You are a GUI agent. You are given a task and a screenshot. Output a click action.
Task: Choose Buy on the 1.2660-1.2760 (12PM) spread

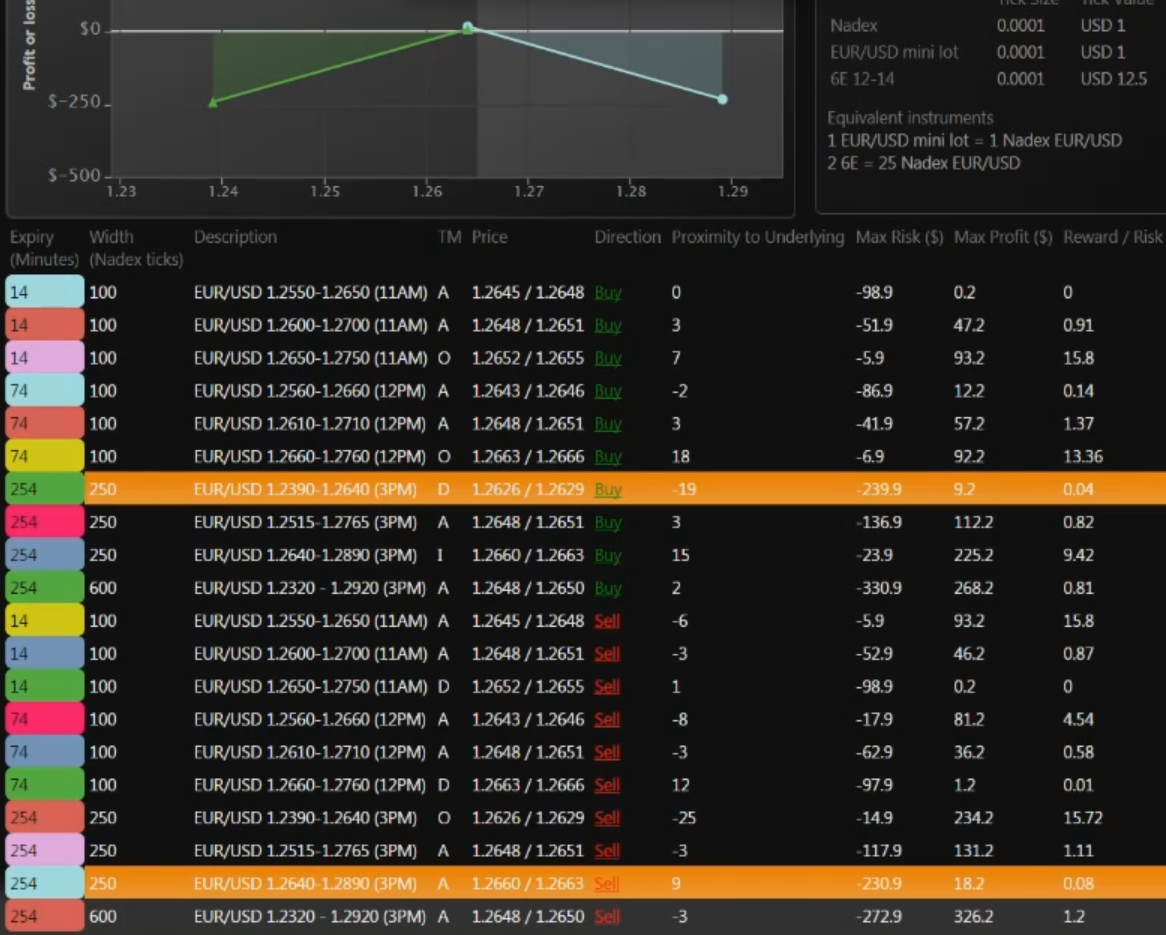(608, 456)
